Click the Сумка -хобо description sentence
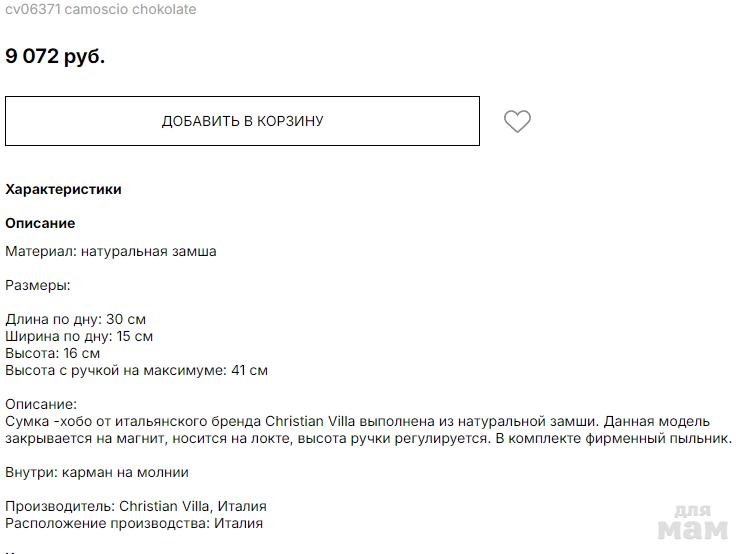The image size is (743, 554). point(300,421)
